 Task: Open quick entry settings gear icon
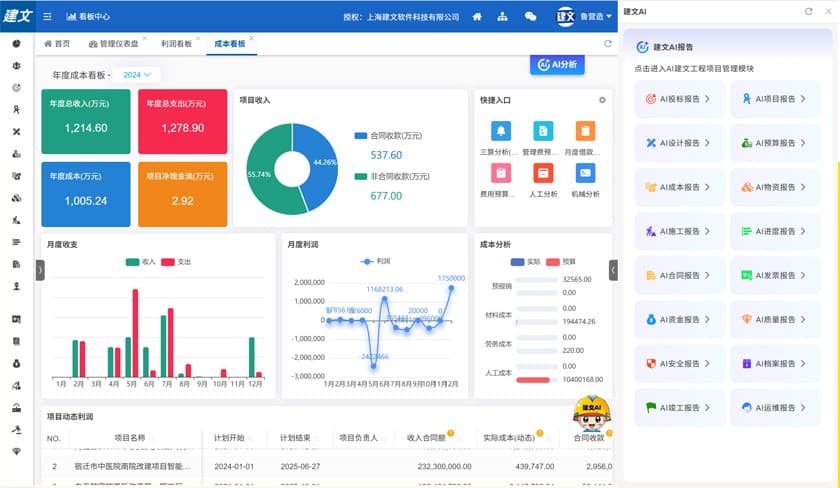tap(602, 100)
